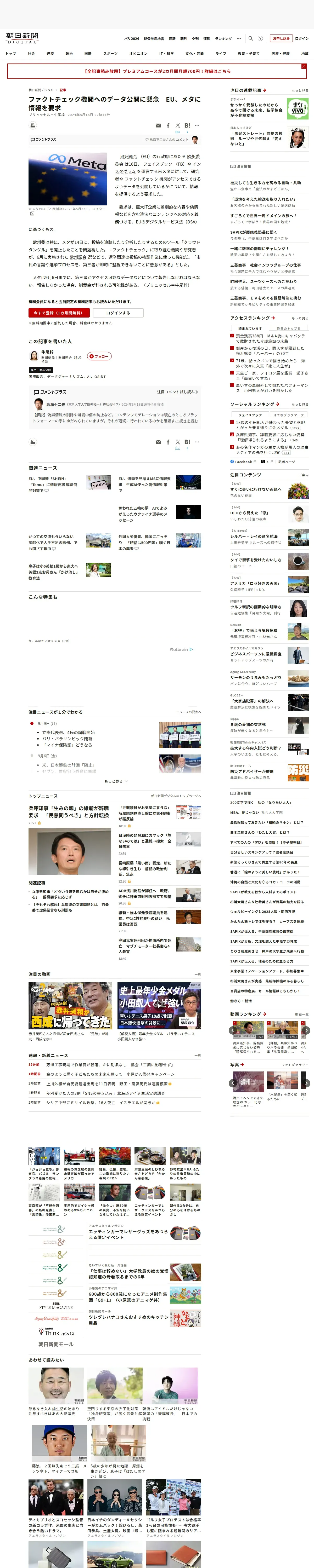This screenshot has width=314, height=1568.
Task: Open more share options ellipsis under headline
Action: coord(198,125)
